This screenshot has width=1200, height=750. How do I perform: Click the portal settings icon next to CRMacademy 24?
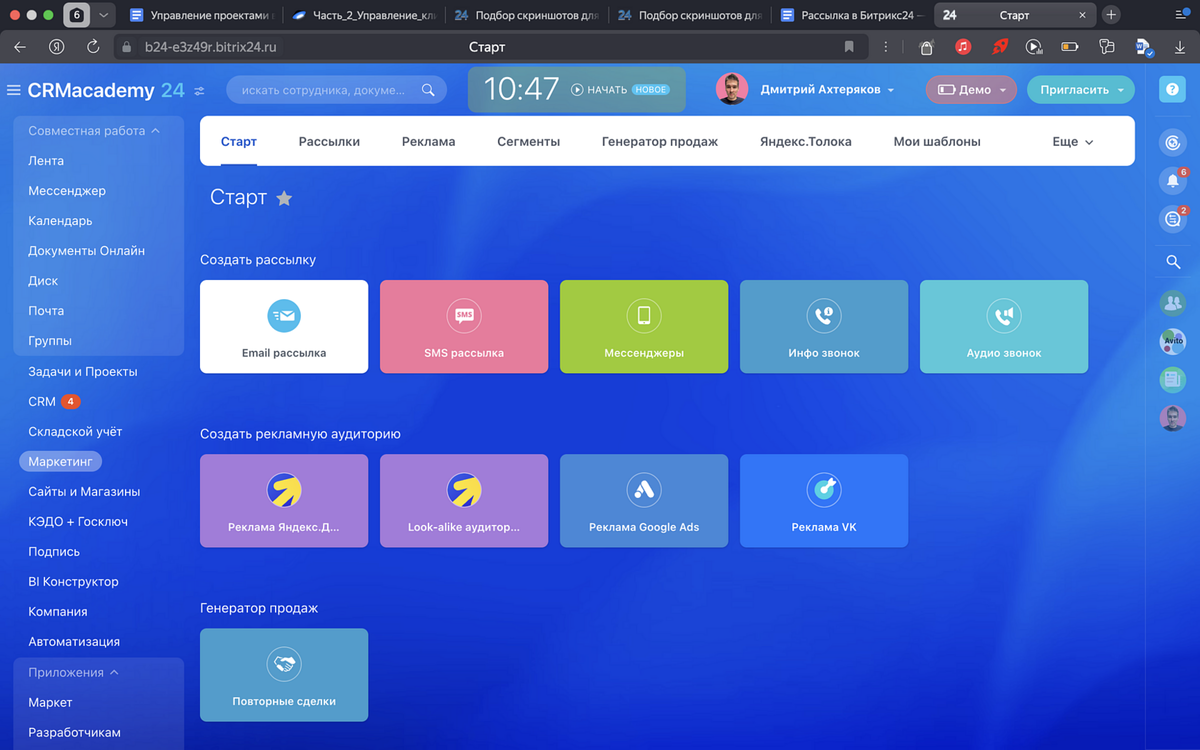(199, 90)
